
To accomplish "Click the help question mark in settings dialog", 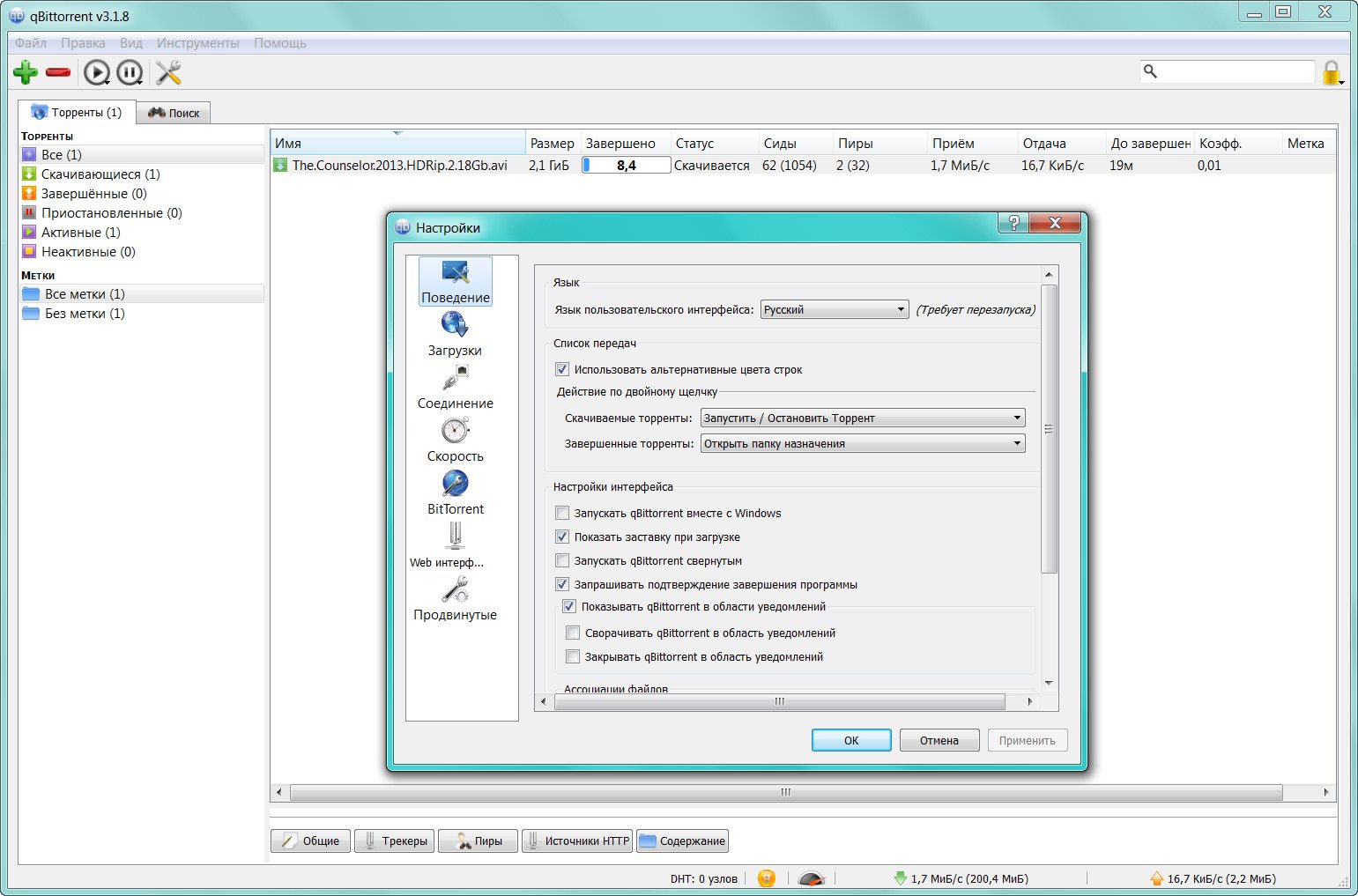I will point(1013,223).
